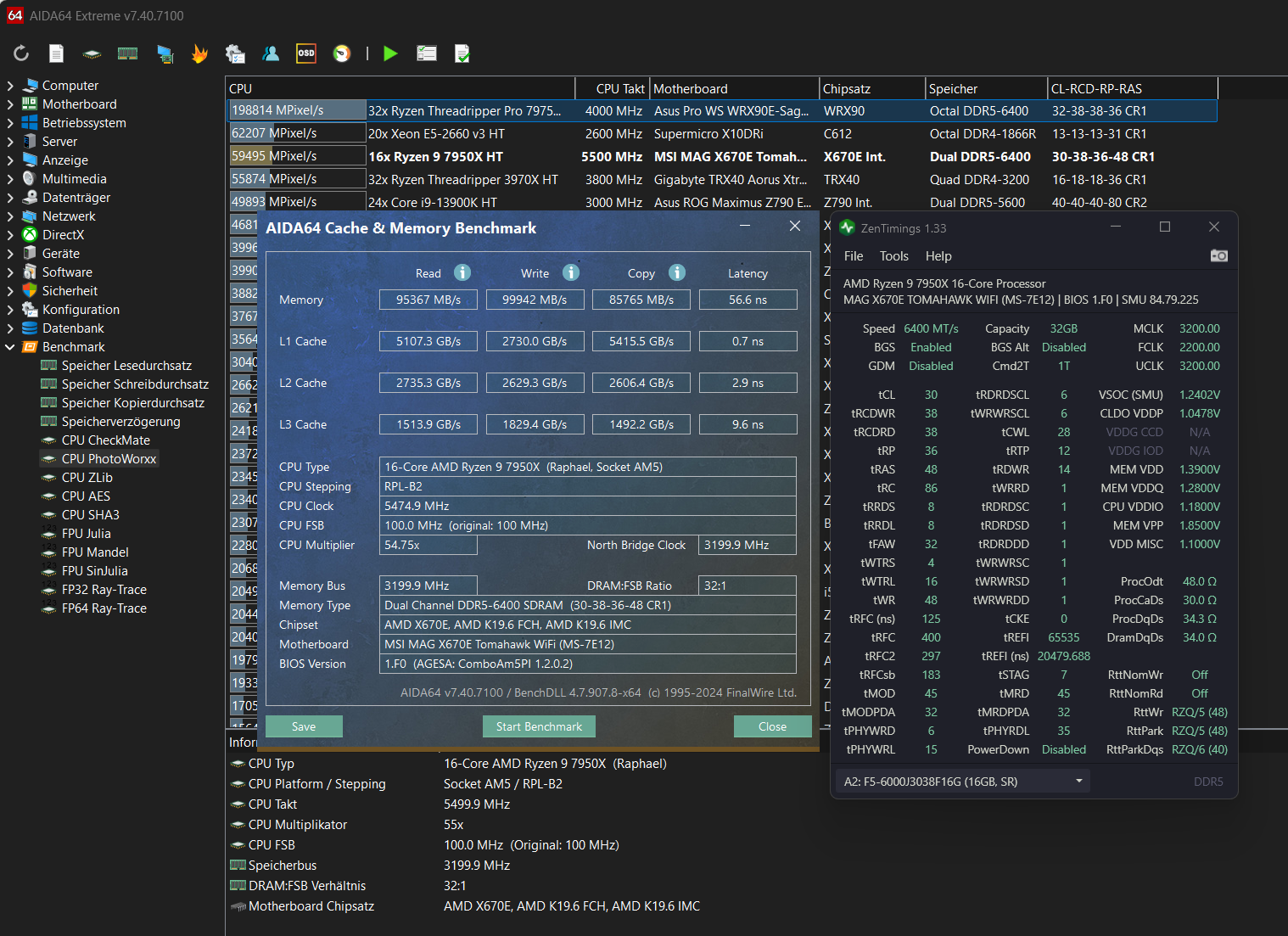The image size is (1288, 936).
Task: Select Multimedia in the sidebar tree
Action: point(75,179)
